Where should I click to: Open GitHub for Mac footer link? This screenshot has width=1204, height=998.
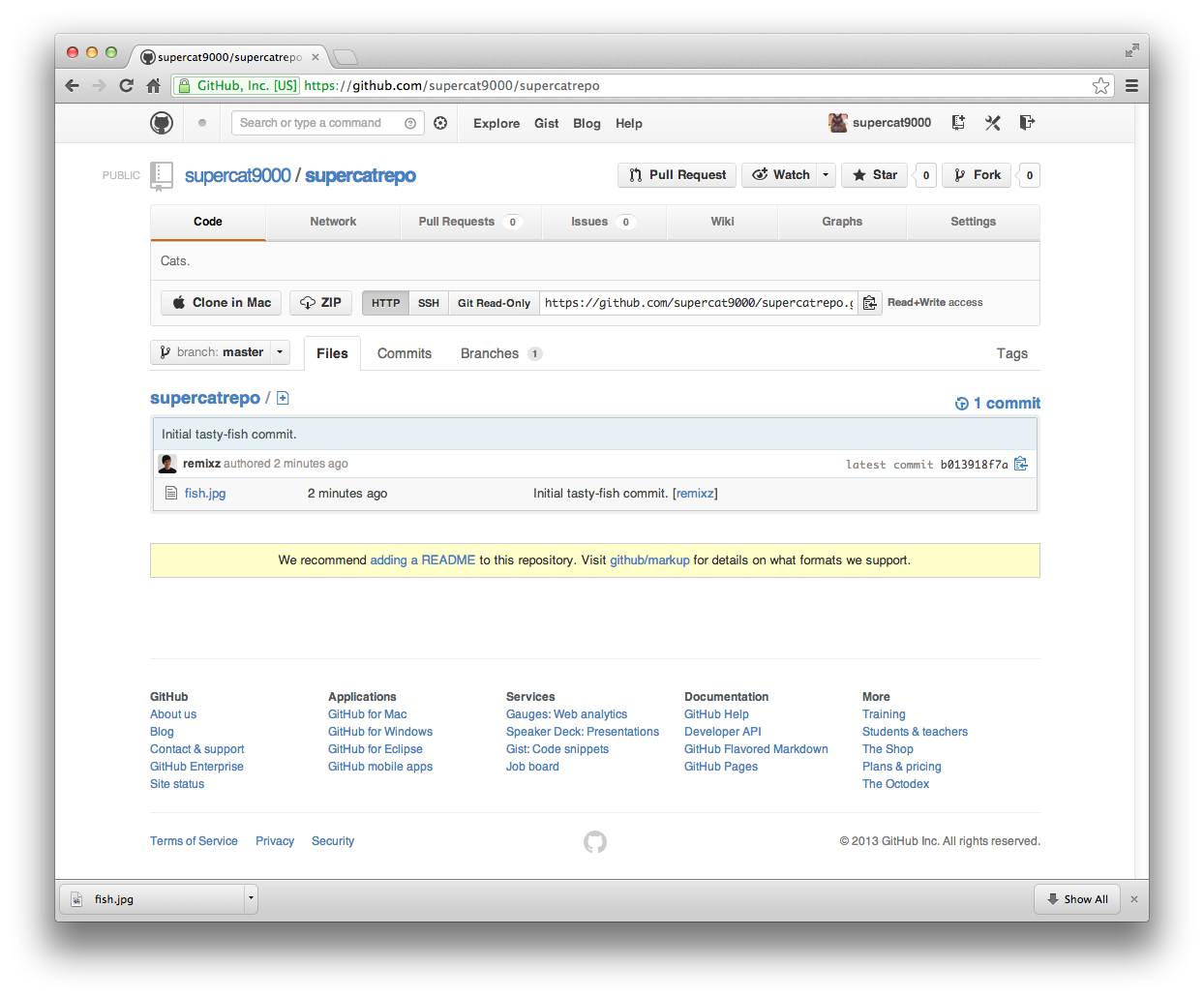(x=368, y=714)
